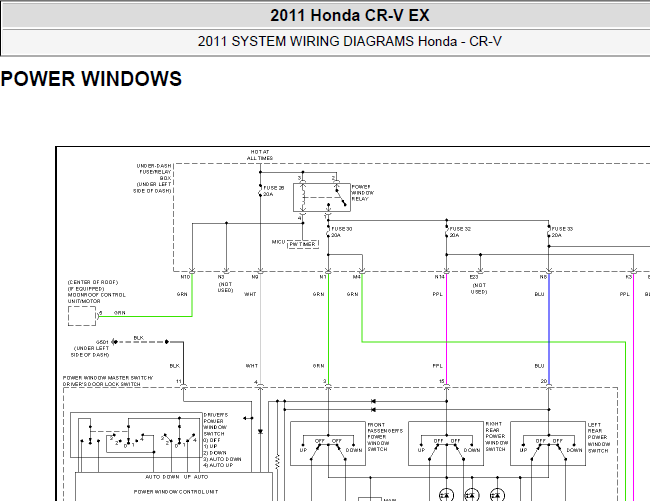
Task: Click connector label 'N9'
Action: pos(255,277)
